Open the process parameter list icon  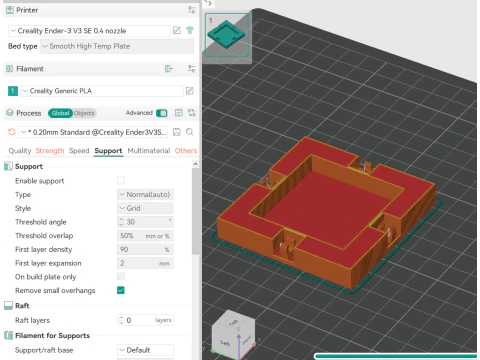pyautogui.click(x=179, y=113)
